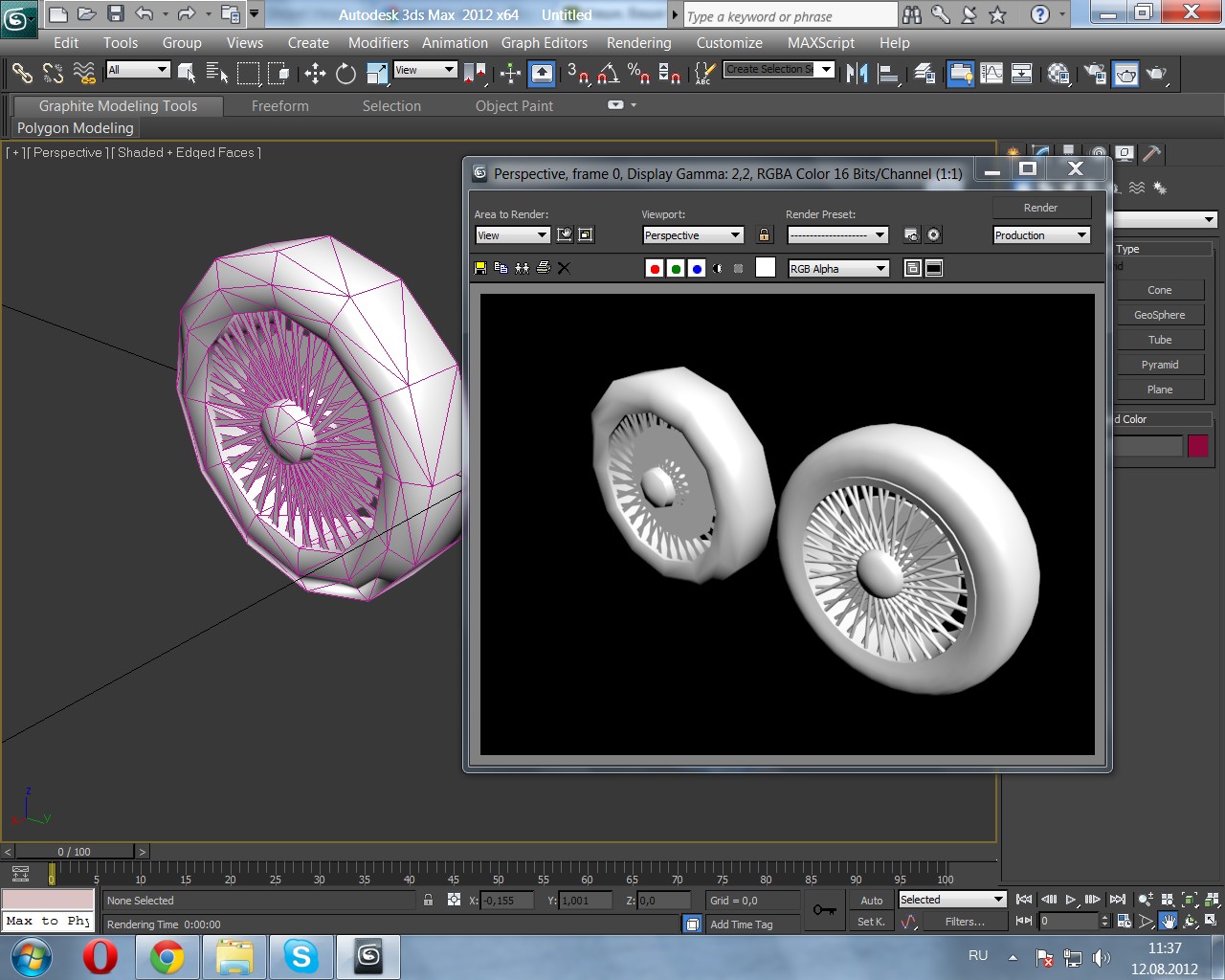This screenshot has width=1225, height=980.
Task: Switch to the Freeform tab
Action: click(279, 106)
